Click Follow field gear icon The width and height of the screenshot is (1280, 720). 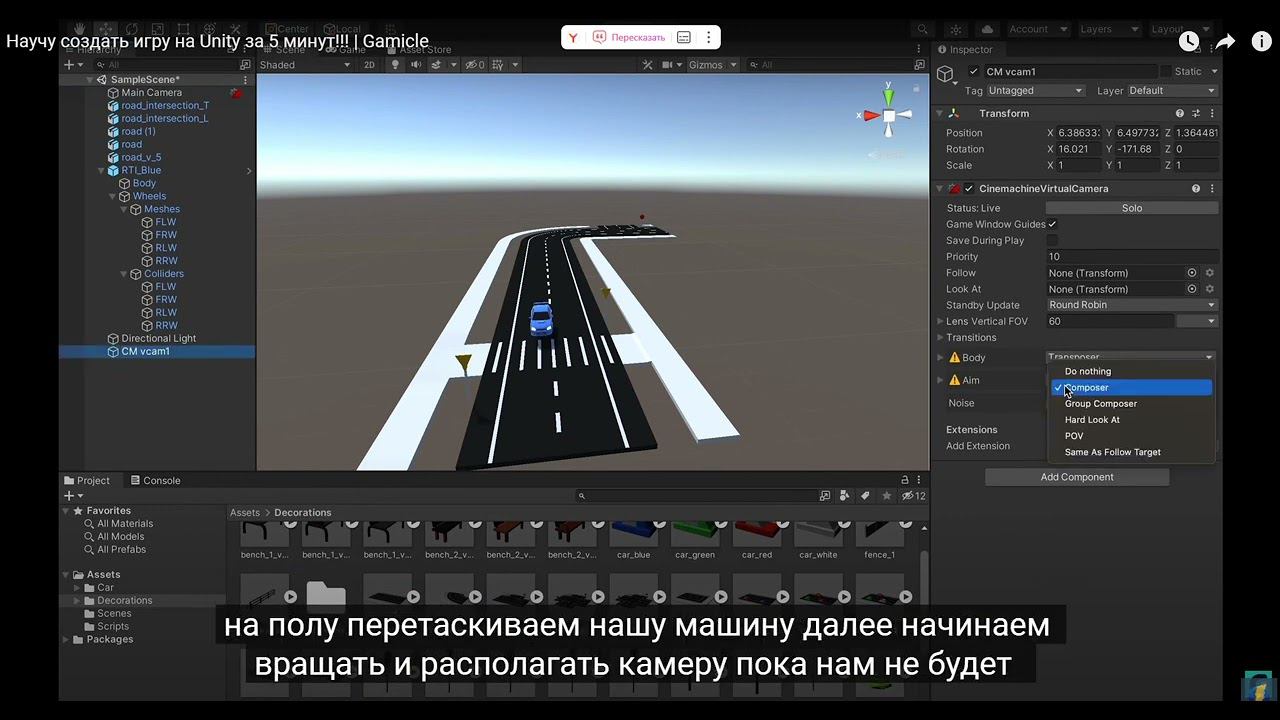coord(1210,273)
